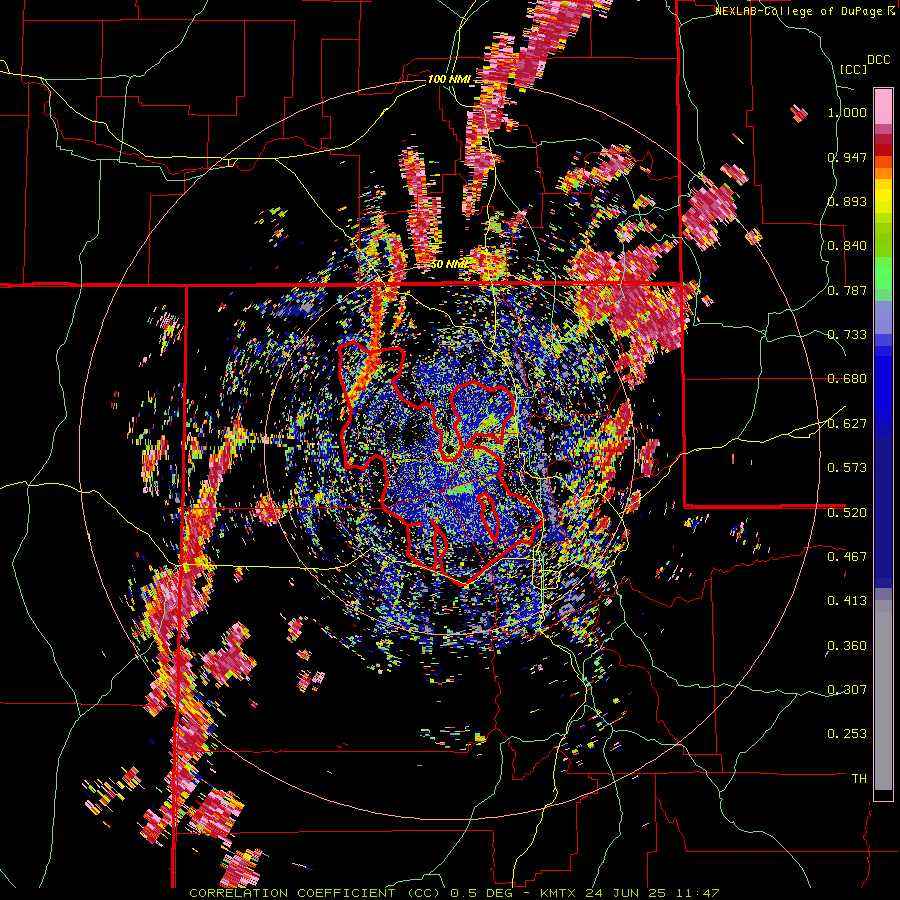The width and height of the screenshot is (900, 900).
Task: Select the 0.573 scale value
Action: pos(847,468)
